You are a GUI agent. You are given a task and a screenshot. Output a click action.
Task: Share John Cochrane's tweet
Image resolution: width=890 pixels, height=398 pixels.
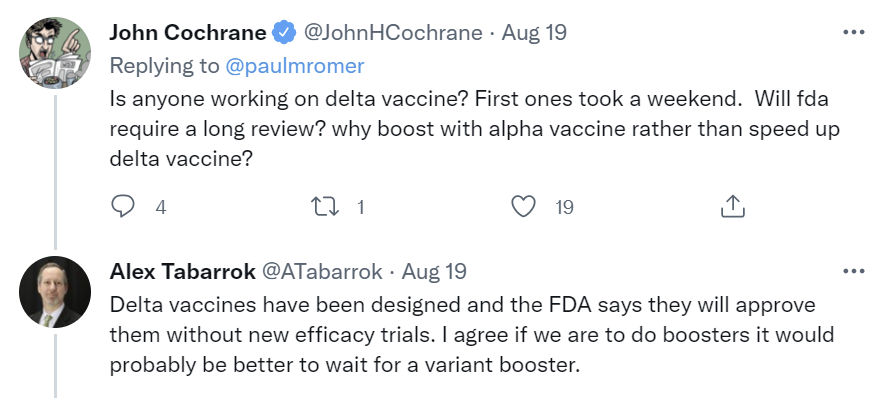(732, 207)
